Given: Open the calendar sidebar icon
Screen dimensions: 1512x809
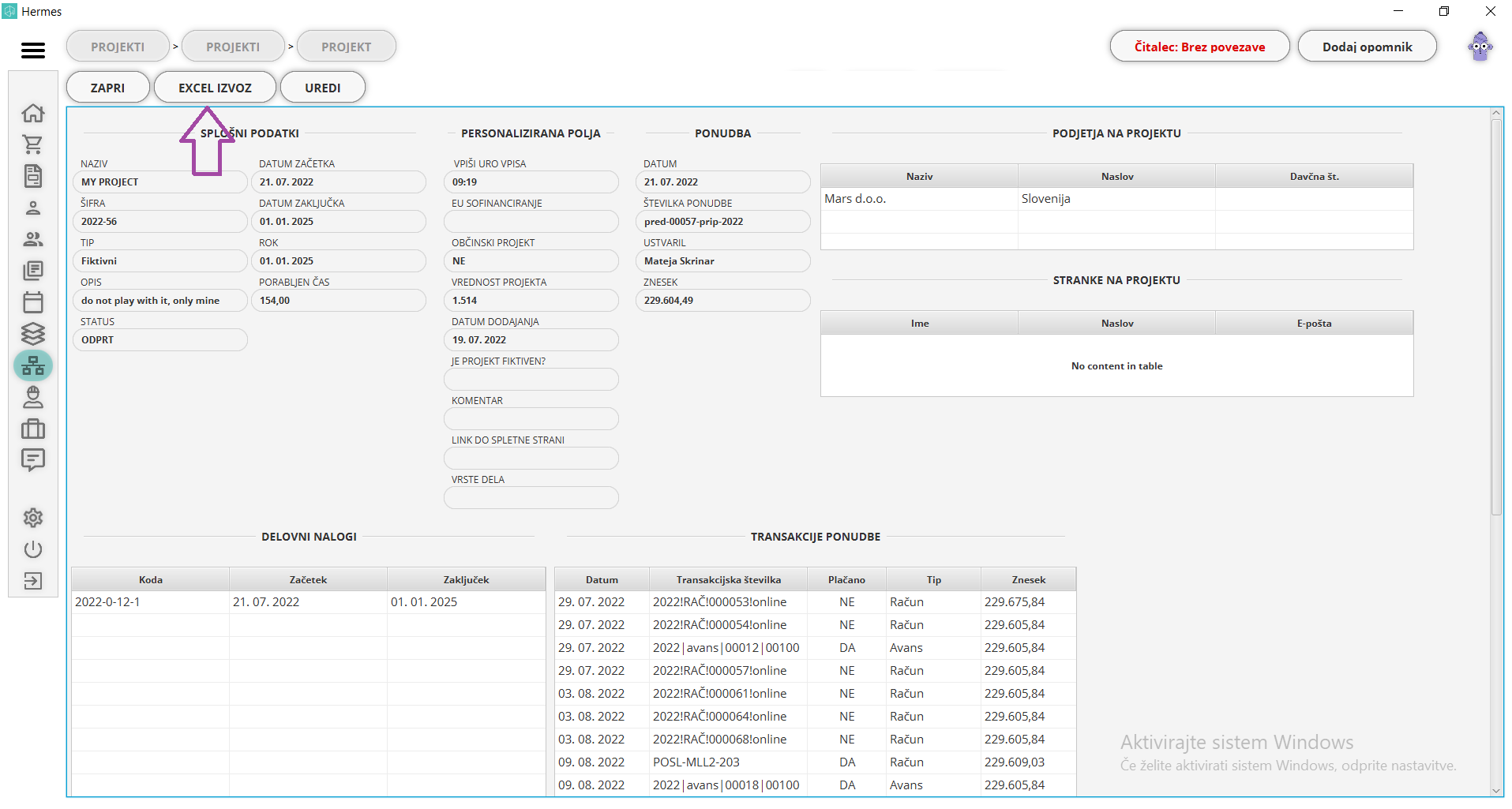Looking at the screenshot, I should pyautogui.click(x=32, y=302).
